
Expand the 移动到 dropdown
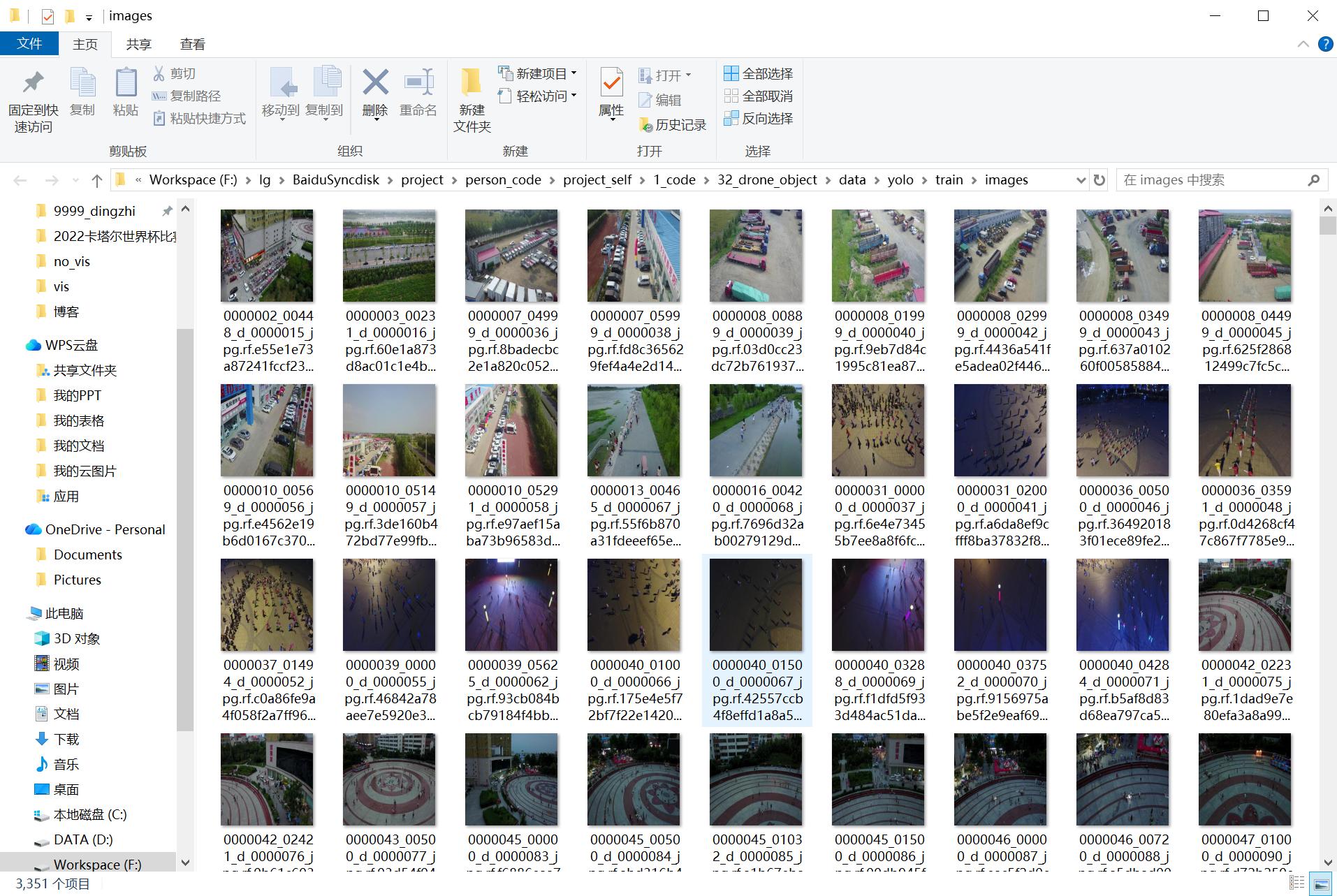[282, 121]
